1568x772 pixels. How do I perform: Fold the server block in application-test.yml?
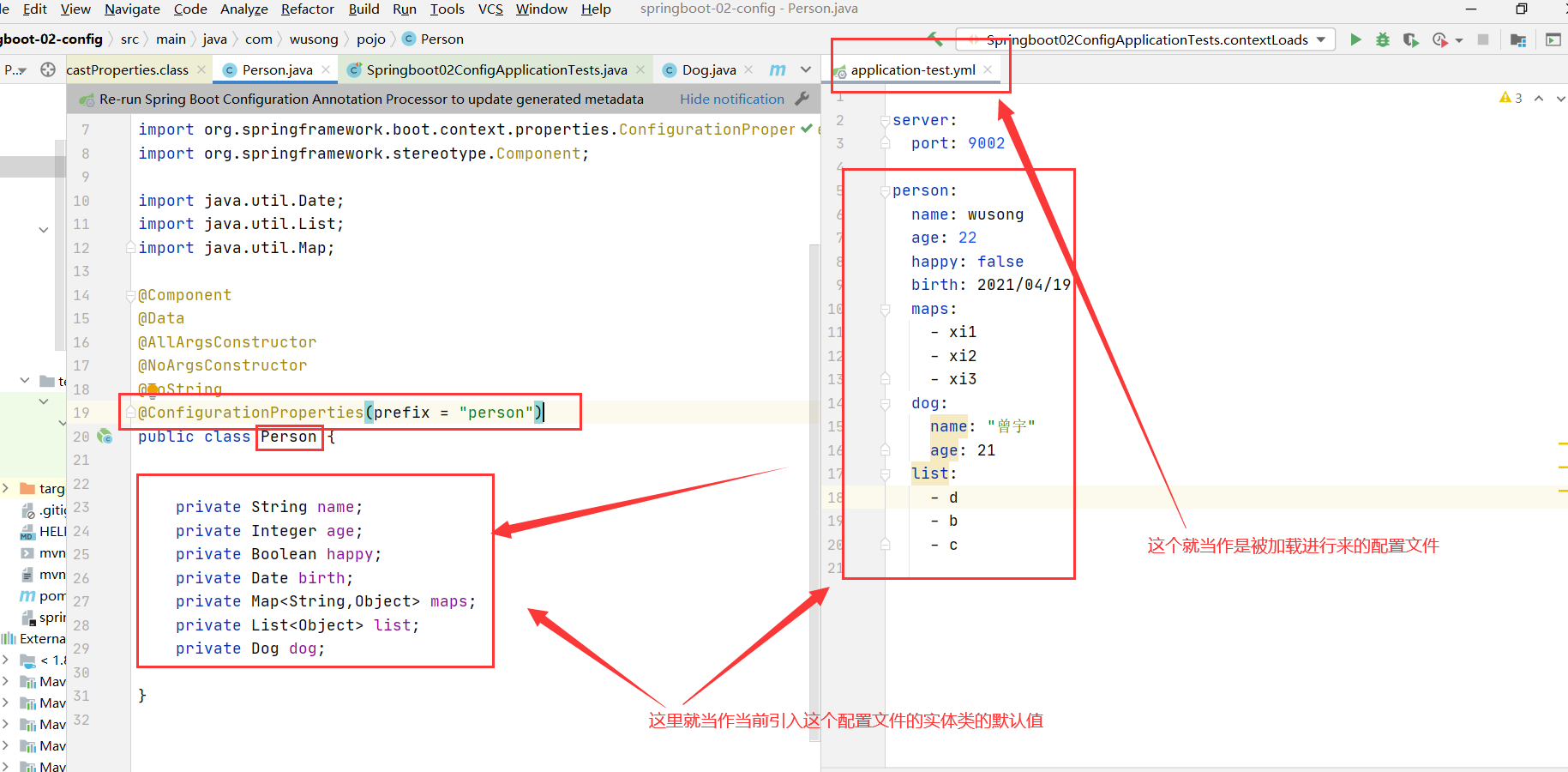[885, 121]
